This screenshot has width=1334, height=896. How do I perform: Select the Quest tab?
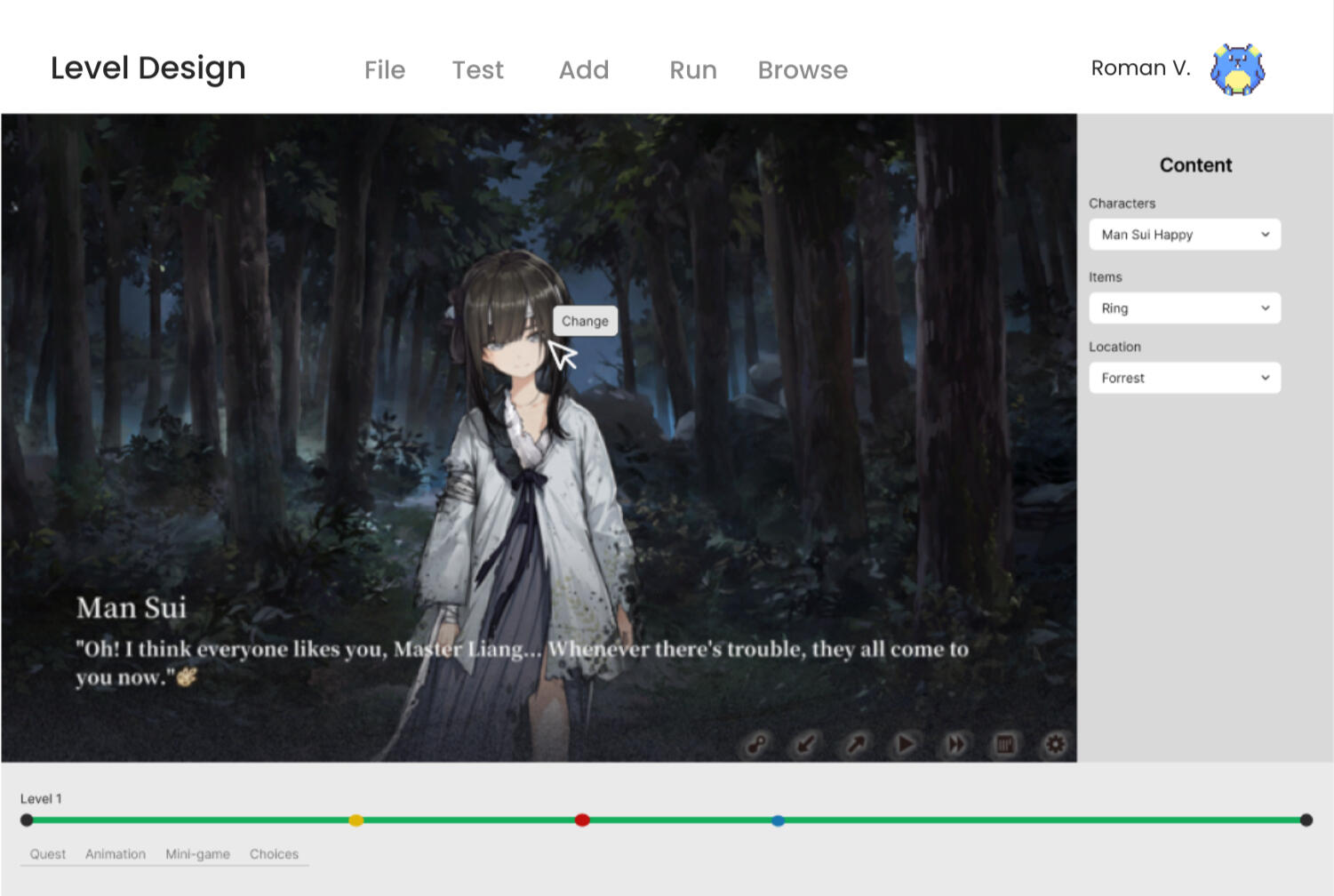pos(48,854)
